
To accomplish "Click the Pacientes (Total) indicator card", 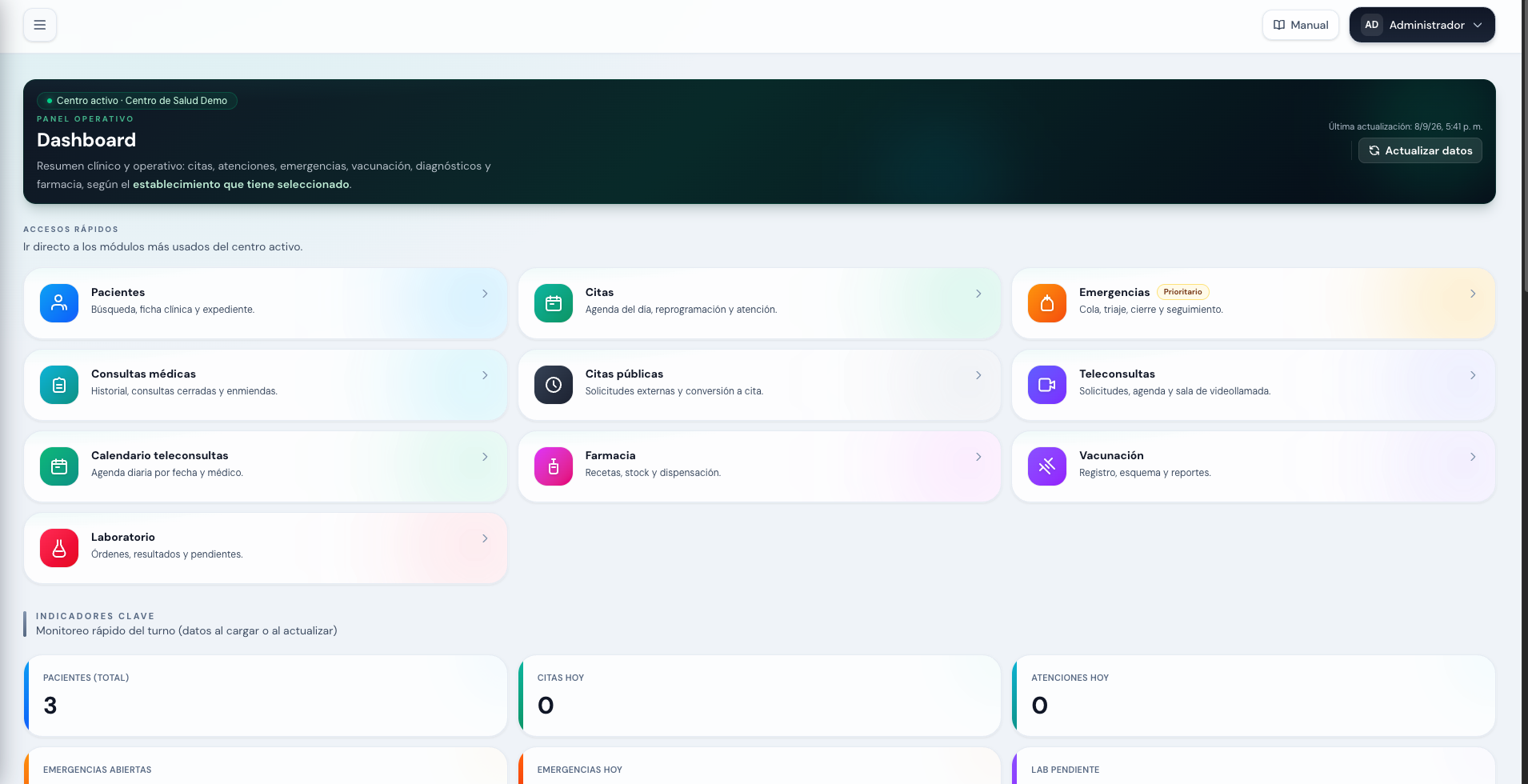I will click(x=266, y=696).
